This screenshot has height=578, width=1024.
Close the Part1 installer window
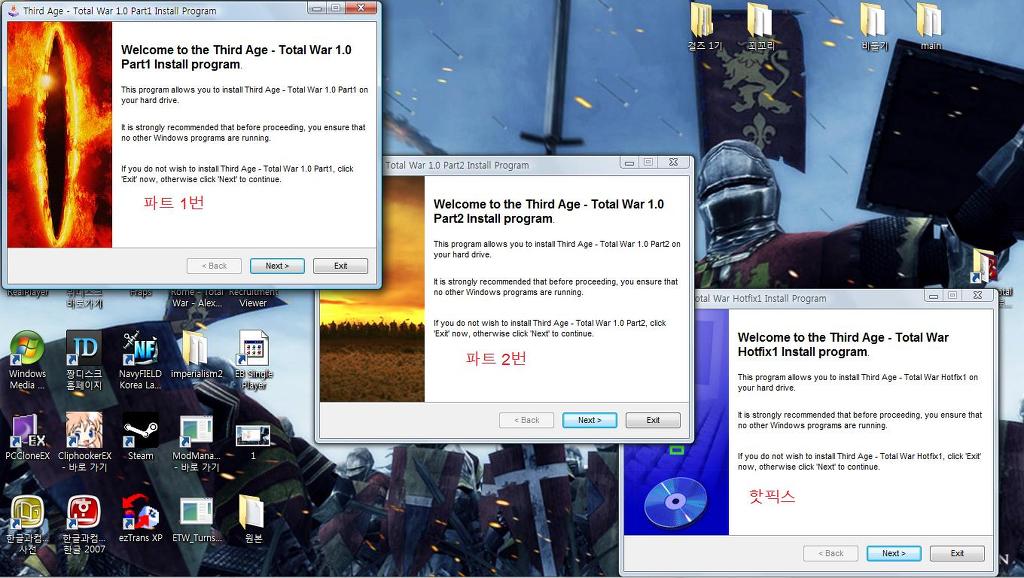pos(360,8)
